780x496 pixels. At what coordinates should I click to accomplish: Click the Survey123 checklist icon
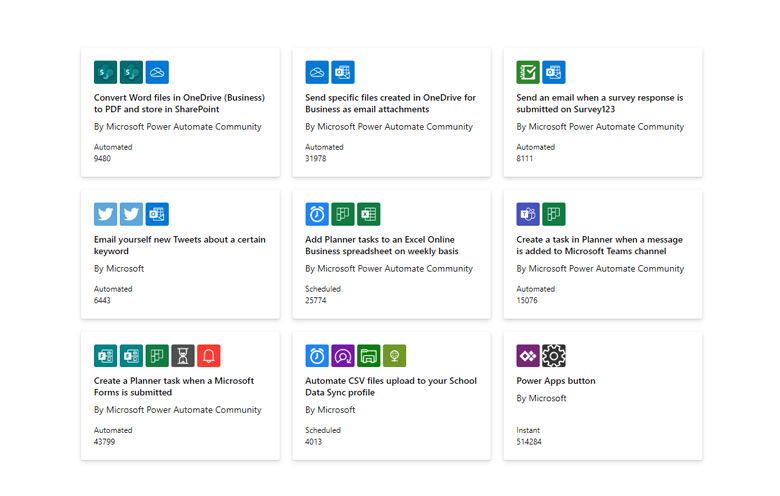pos(528,72)
